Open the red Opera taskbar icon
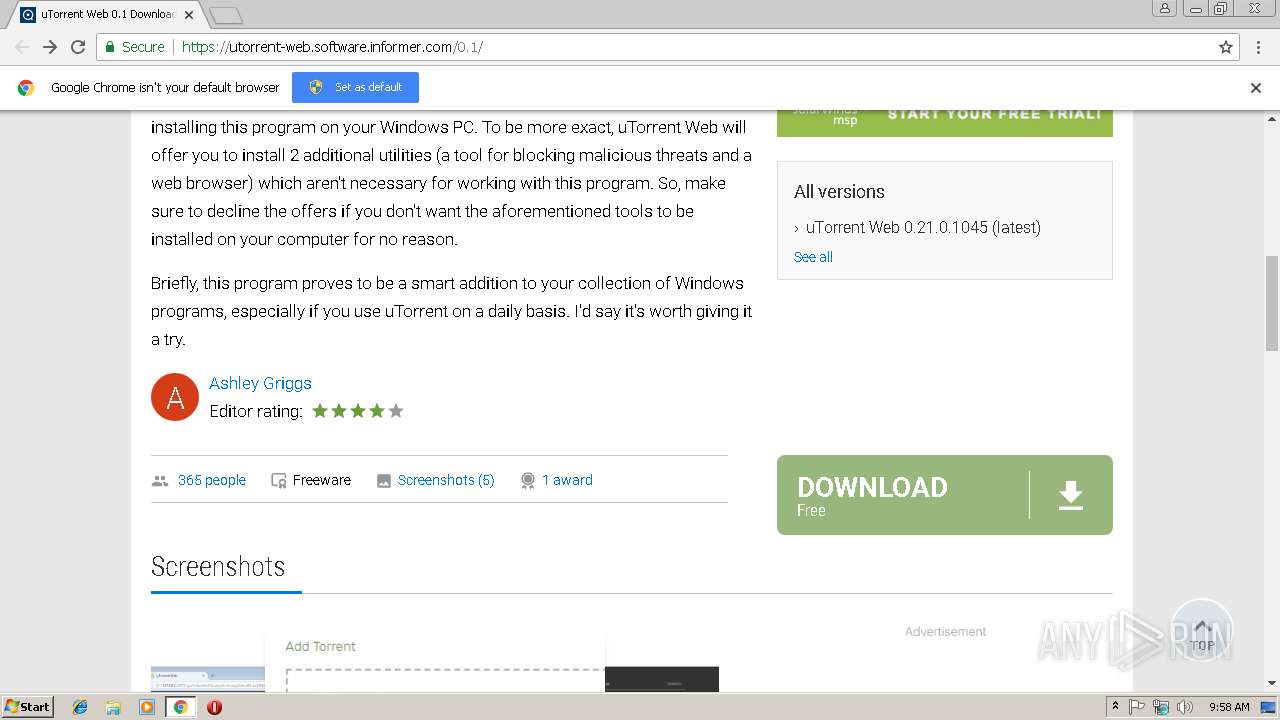 [214, 707]
